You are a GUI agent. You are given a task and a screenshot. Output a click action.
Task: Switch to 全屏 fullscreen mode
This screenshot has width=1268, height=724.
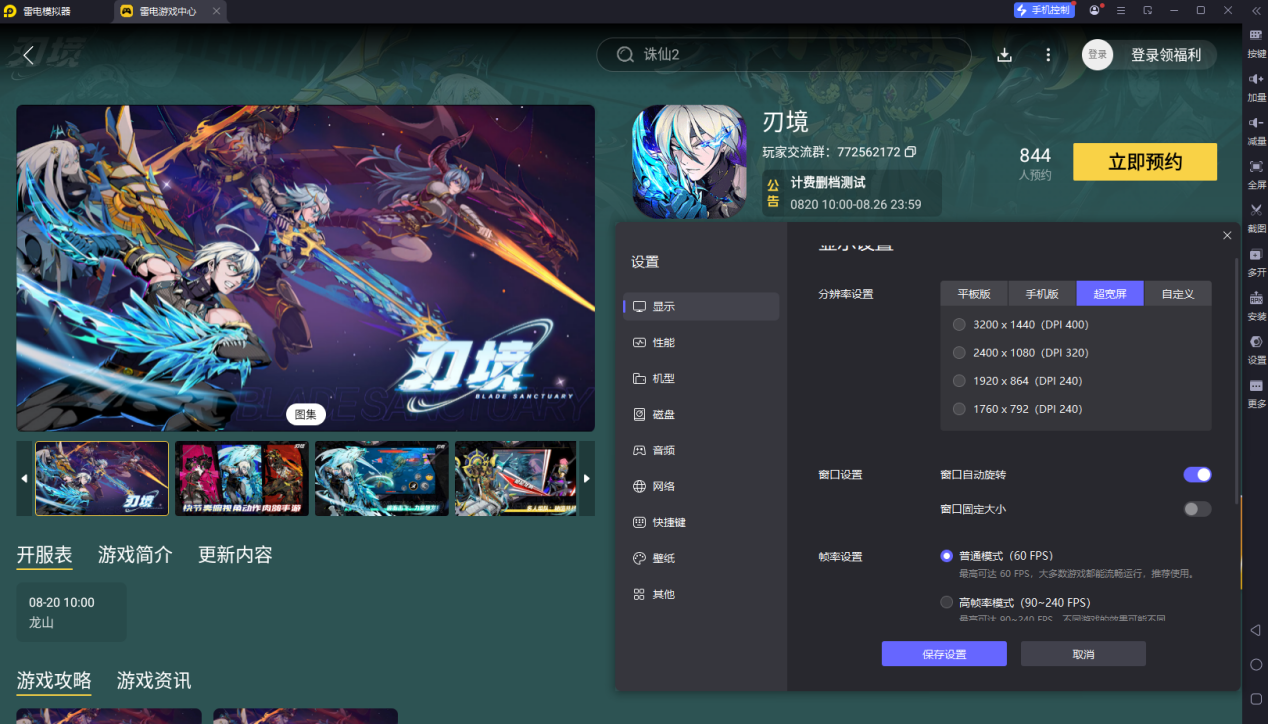pyautogui.click(x=1256, y=173)
